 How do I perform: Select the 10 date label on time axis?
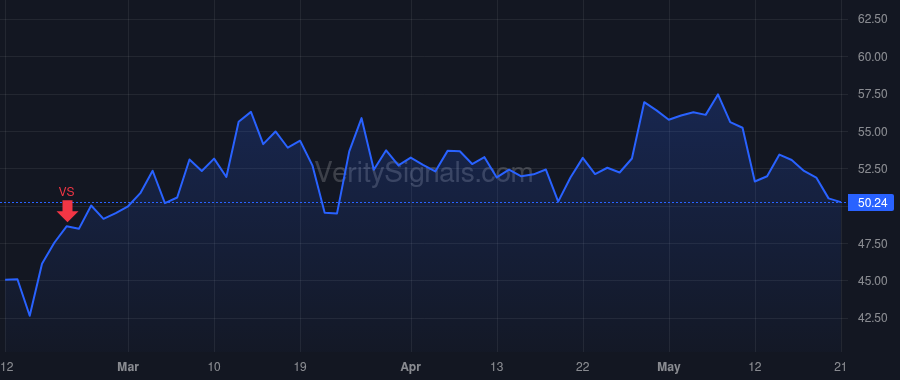pyautogui.click(x=214, y=367)
